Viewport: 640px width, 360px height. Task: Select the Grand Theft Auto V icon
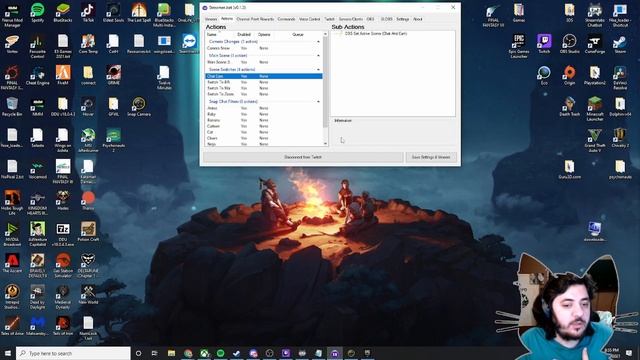pos(595,140)
